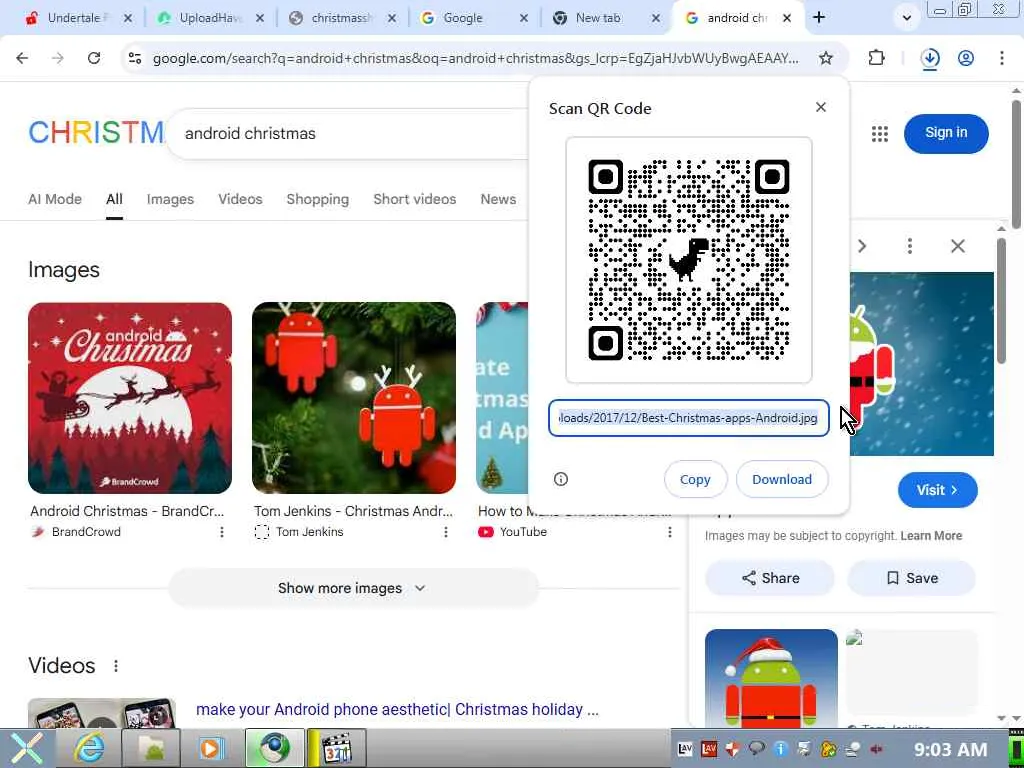This screenshot has height=768, width=1024.
Task: Launch Internet Explorer from taskbar
Action: tap(88, 748)
